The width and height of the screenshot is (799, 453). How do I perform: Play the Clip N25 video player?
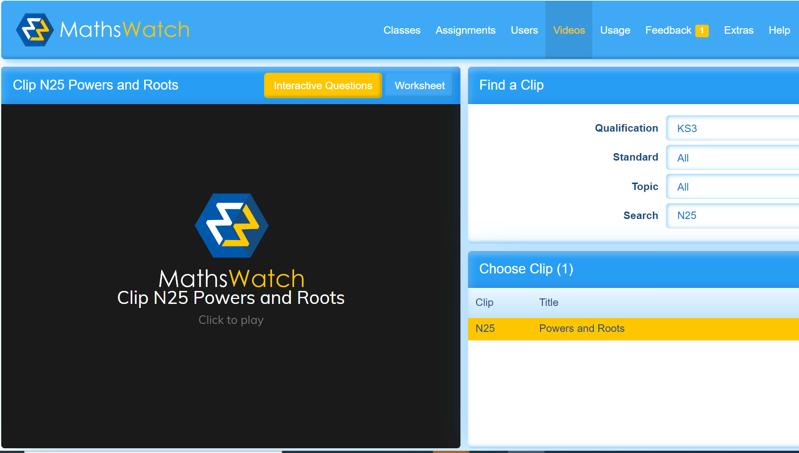point(230,276)
